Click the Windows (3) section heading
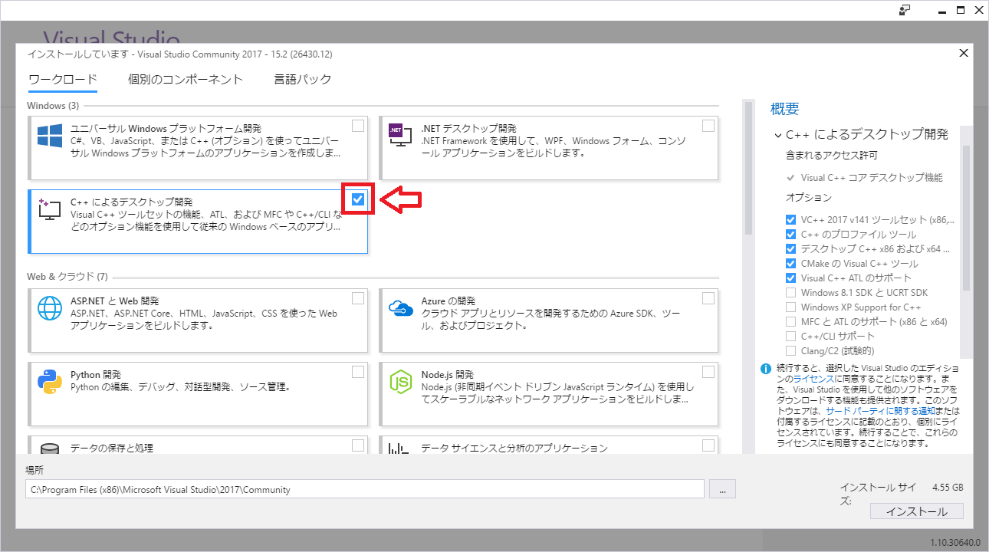The width and height of the screenshot is (989, 552). click(x=53, y=105)
